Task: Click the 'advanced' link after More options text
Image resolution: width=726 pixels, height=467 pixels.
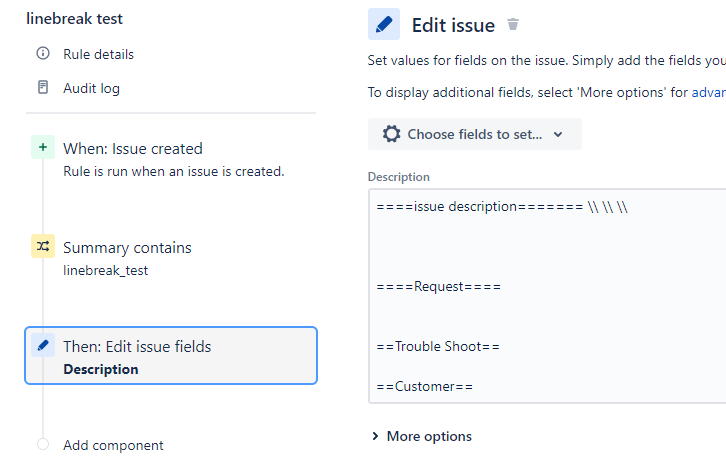Action: 708,93
